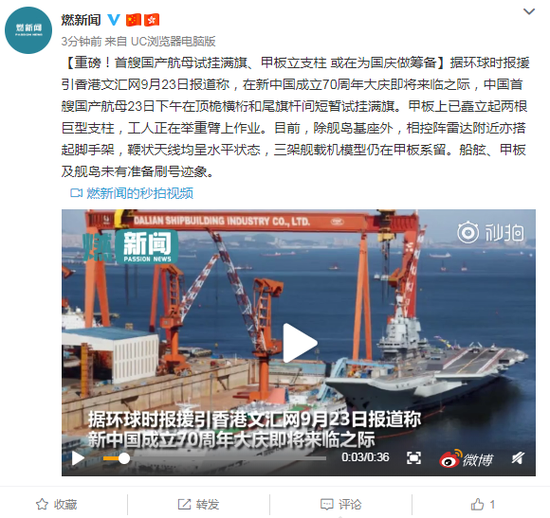The height and width of the screenshot is (518, 550).
Task: Click the 微博 logo in video controls
Action: point(466,458)
